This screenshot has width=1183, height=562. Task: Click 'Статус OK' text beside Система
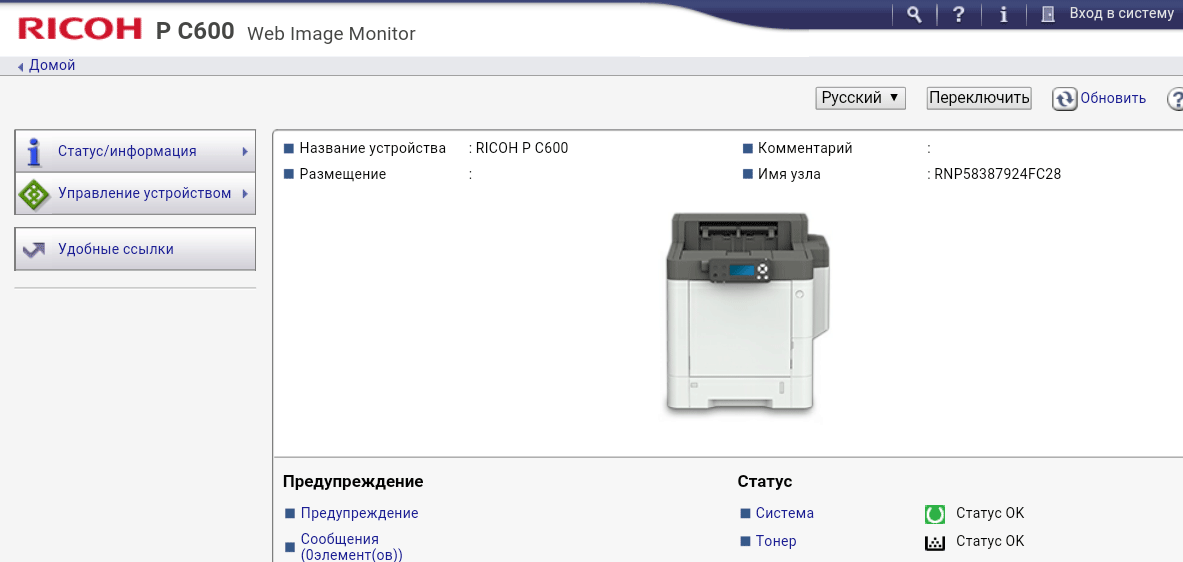click(990, 513)
